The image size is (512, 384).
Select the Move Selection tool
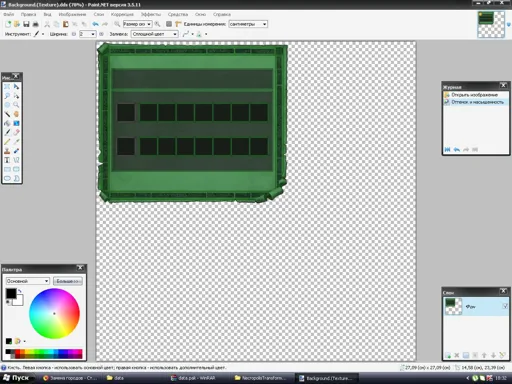[x=16, y=96]
